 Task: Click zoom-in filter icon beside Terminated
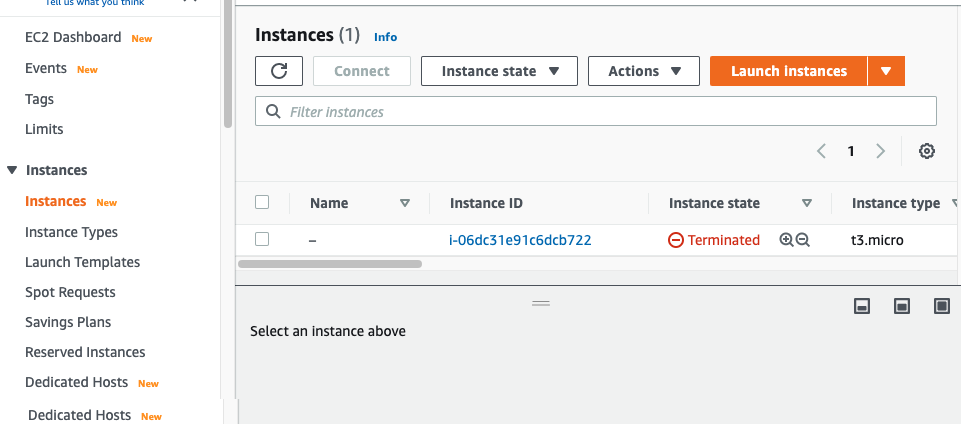(786, 240)
